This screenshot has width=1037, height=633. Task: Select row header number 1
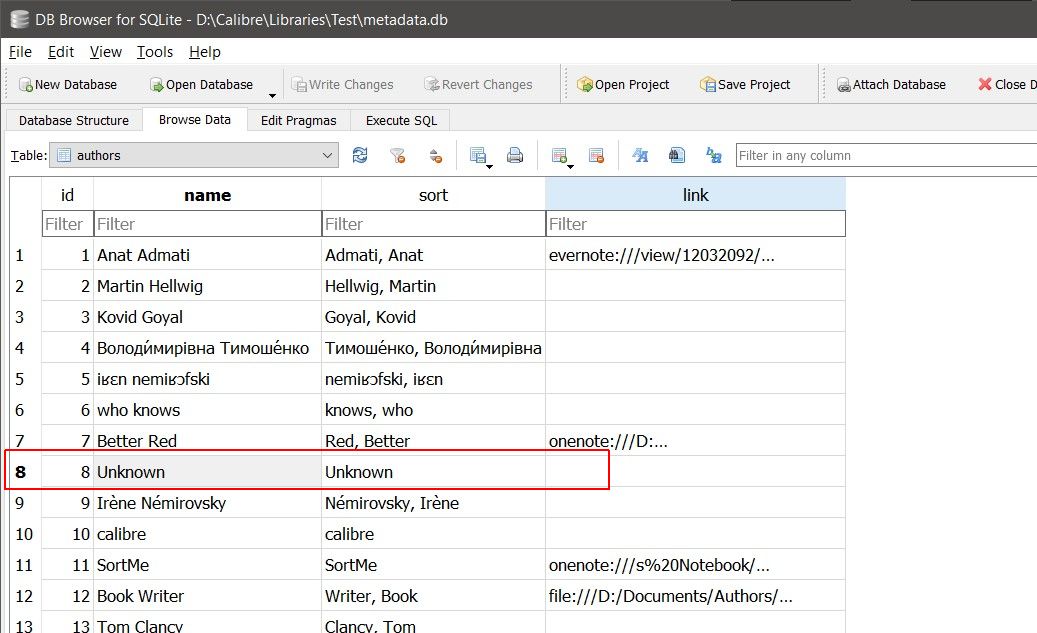25,255
